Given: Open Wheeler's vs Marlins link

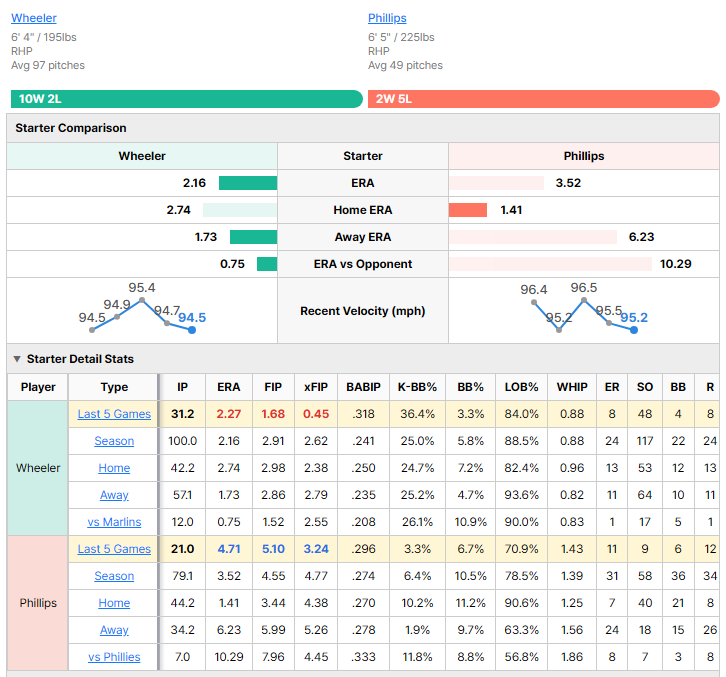Looking at the screenshot, I should pyautogui.click(x=114, y=522).
